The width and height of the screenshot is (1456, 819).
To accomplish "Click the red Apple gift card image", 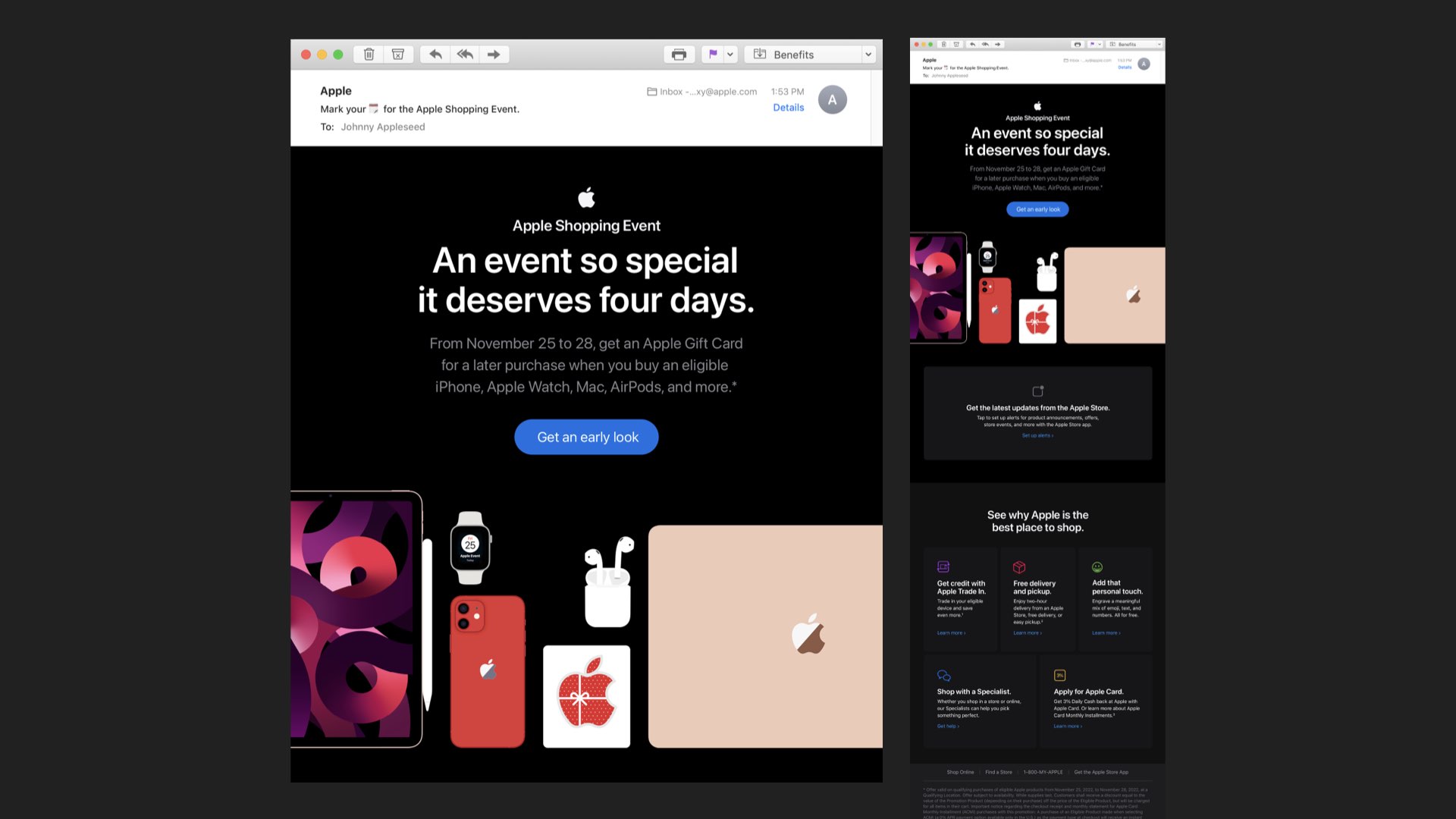I will pyautogui.click(x=586, y=696).
